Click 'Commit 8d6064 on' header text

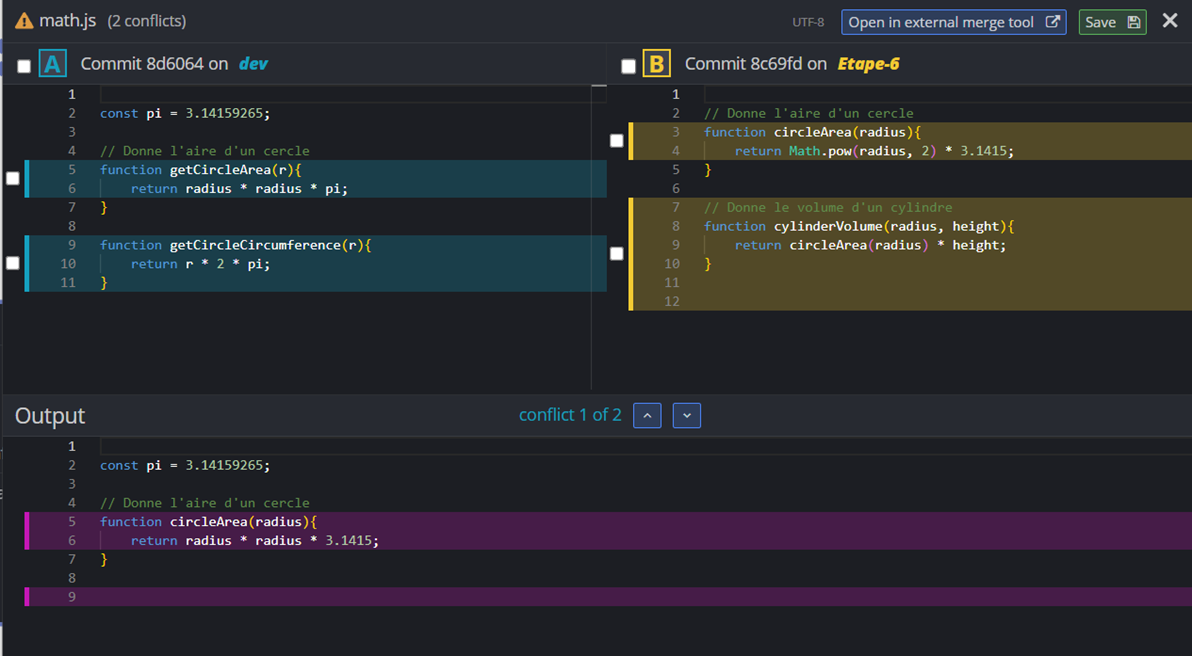[154, 64]
